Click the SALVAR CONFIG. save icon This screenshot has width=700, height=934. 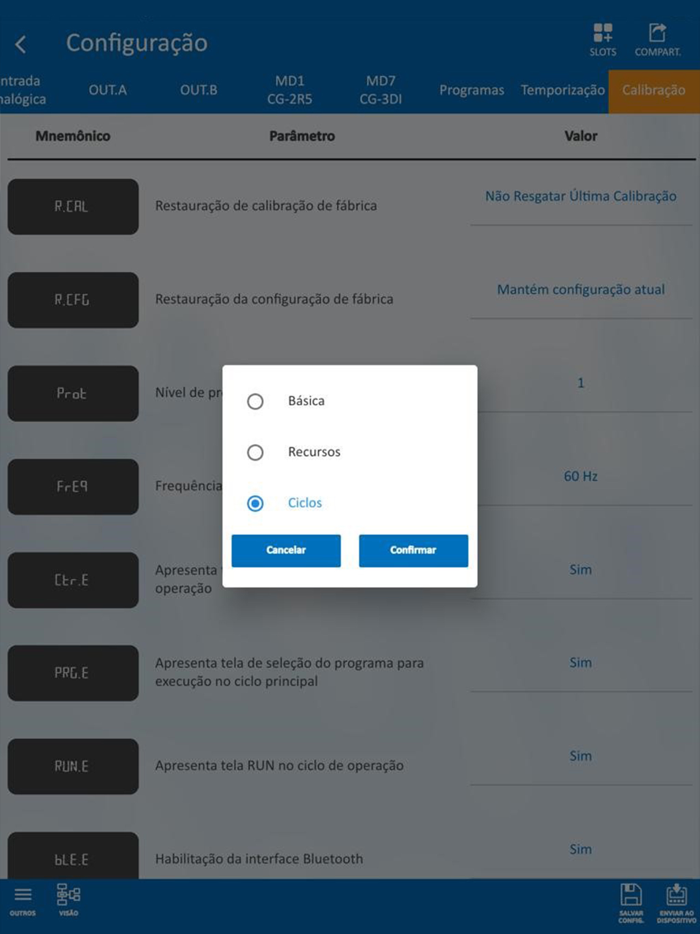coord(631,897)
